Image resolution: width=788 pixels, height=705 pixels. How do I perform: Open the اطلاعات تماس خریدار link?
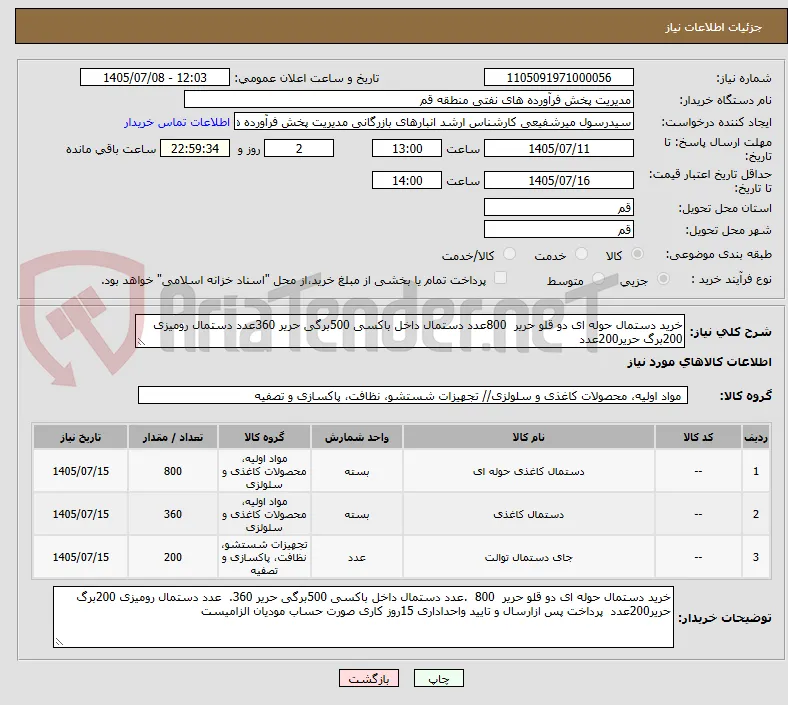(177, 122)
